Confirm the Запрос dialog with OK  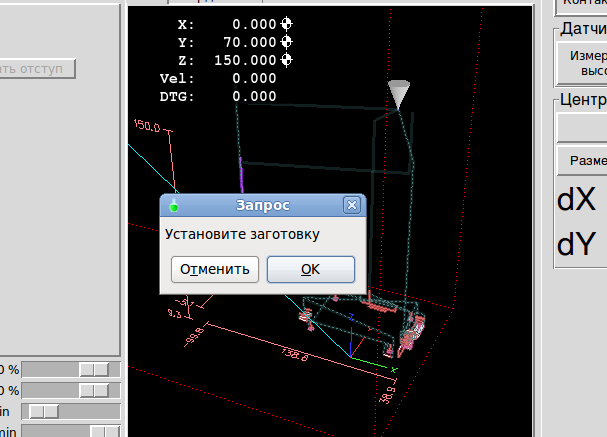(311, 269)
